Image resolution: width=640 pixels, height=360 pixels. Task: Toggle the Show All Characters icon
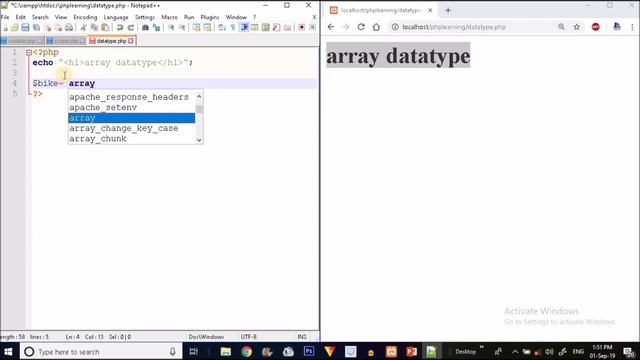pos(233,28)
